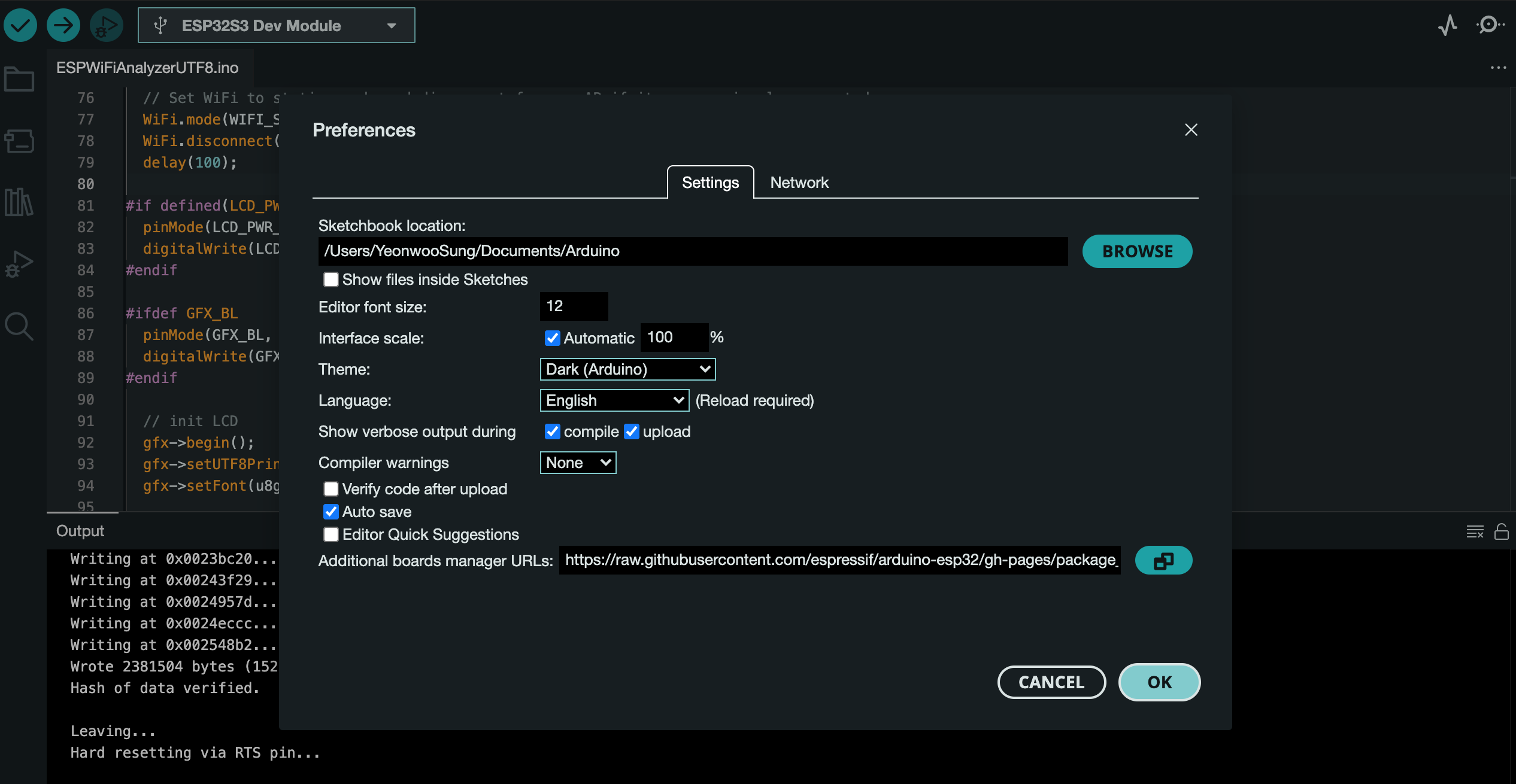Disable the Auto save checkbox
Image resolution: width=1516 pixels, height=784 pixels.
tap(331, 512)
